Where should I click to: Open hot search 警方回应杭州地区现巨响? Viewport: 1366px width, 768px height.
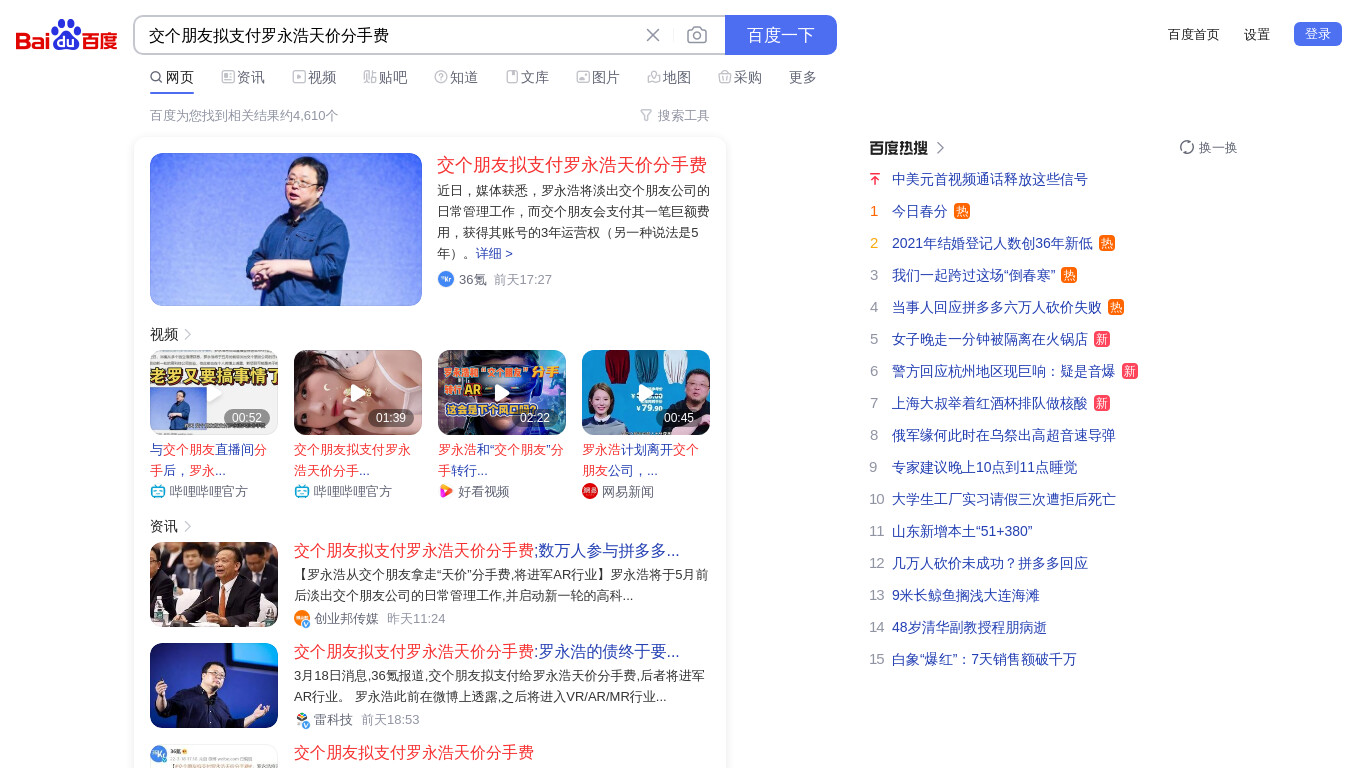pyautogui.click(x=1004, y=371)
